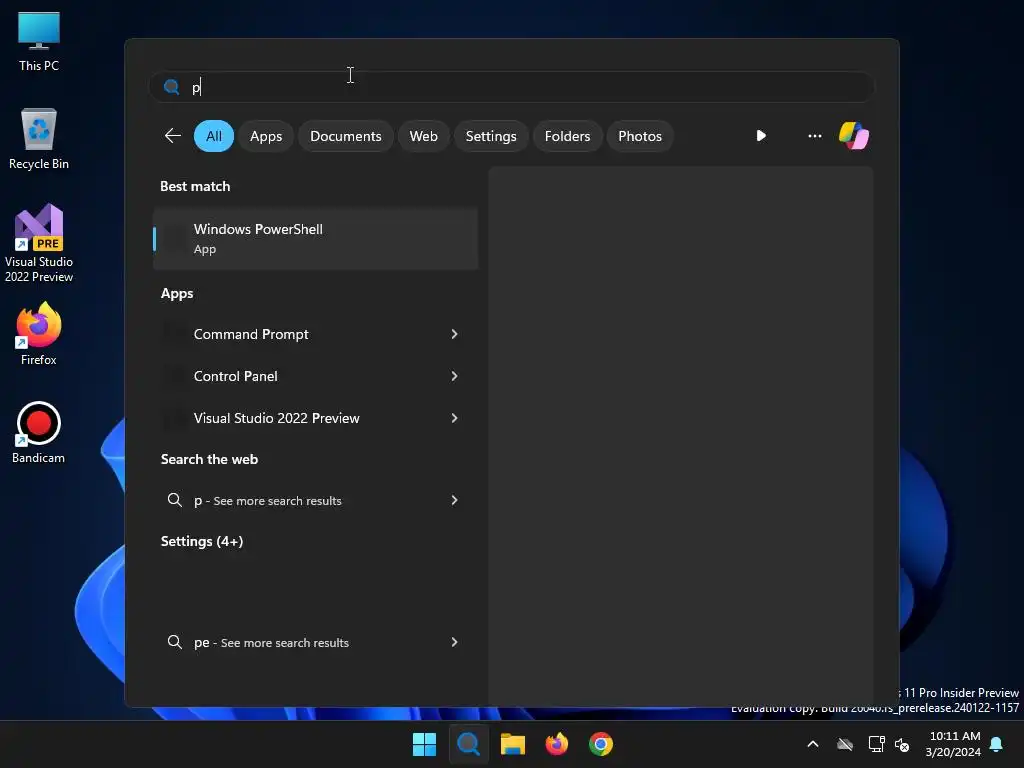Show hidden tray icons chevron
The image size is (1024, 768).
[x=813, y=744]
